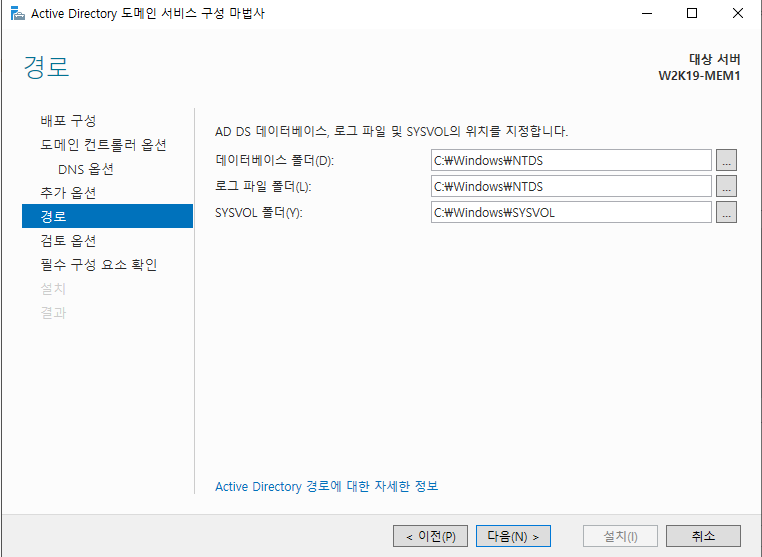762x557 pixels.
Task: Click the AD DS location description text
Action: [x=392, y=131]
